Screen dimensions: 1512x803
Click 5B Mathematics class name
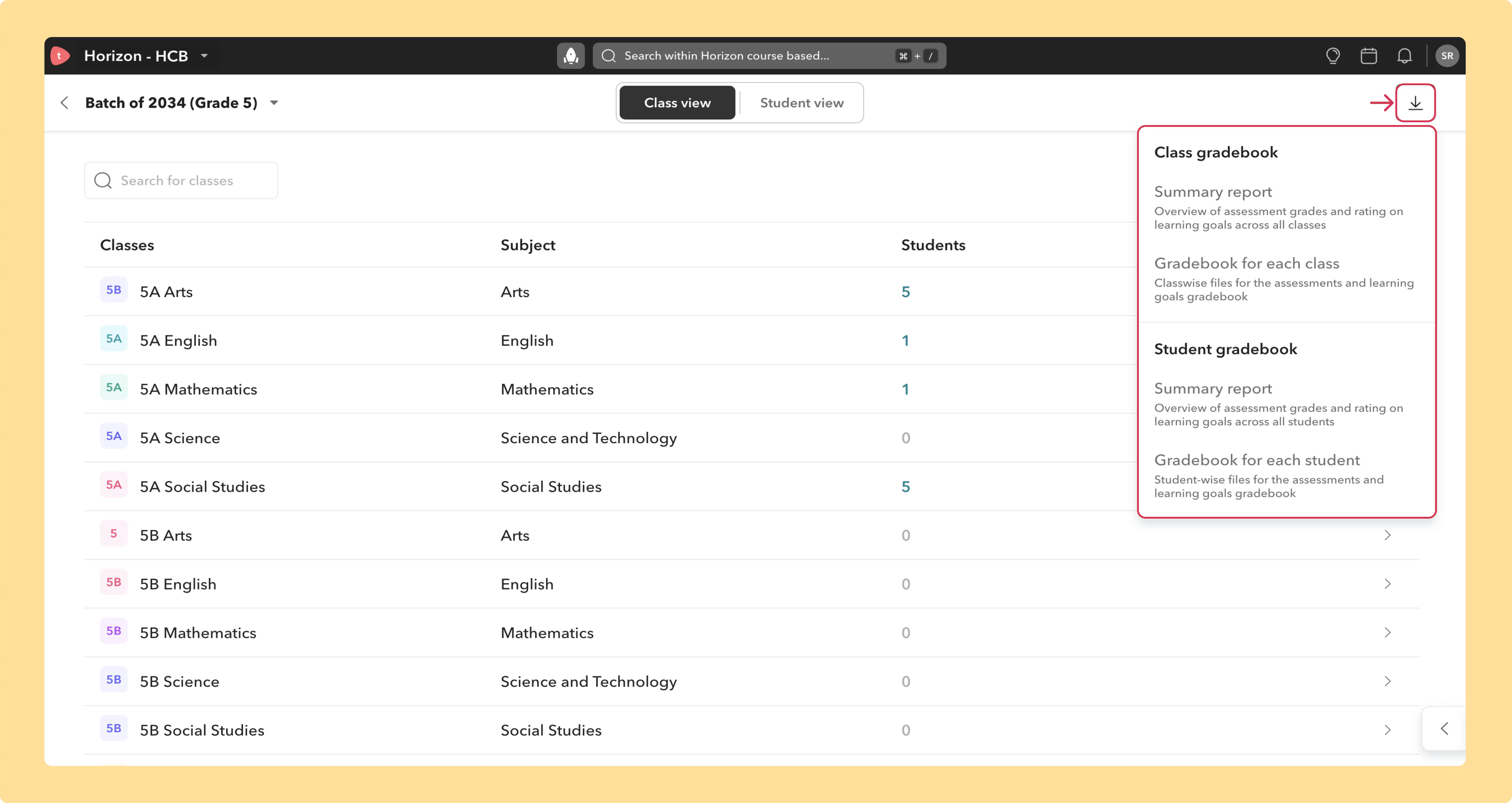point(198,633)
